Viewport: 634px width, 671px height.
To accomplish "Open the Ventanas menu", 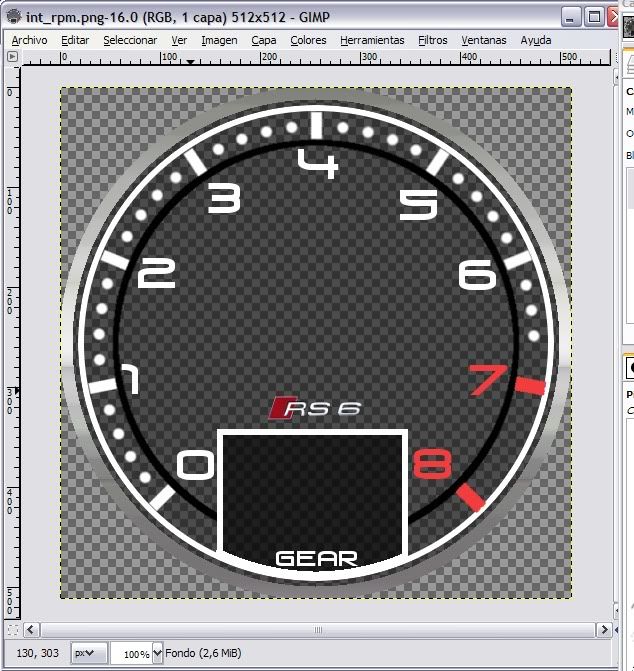I will coord(483,40).
